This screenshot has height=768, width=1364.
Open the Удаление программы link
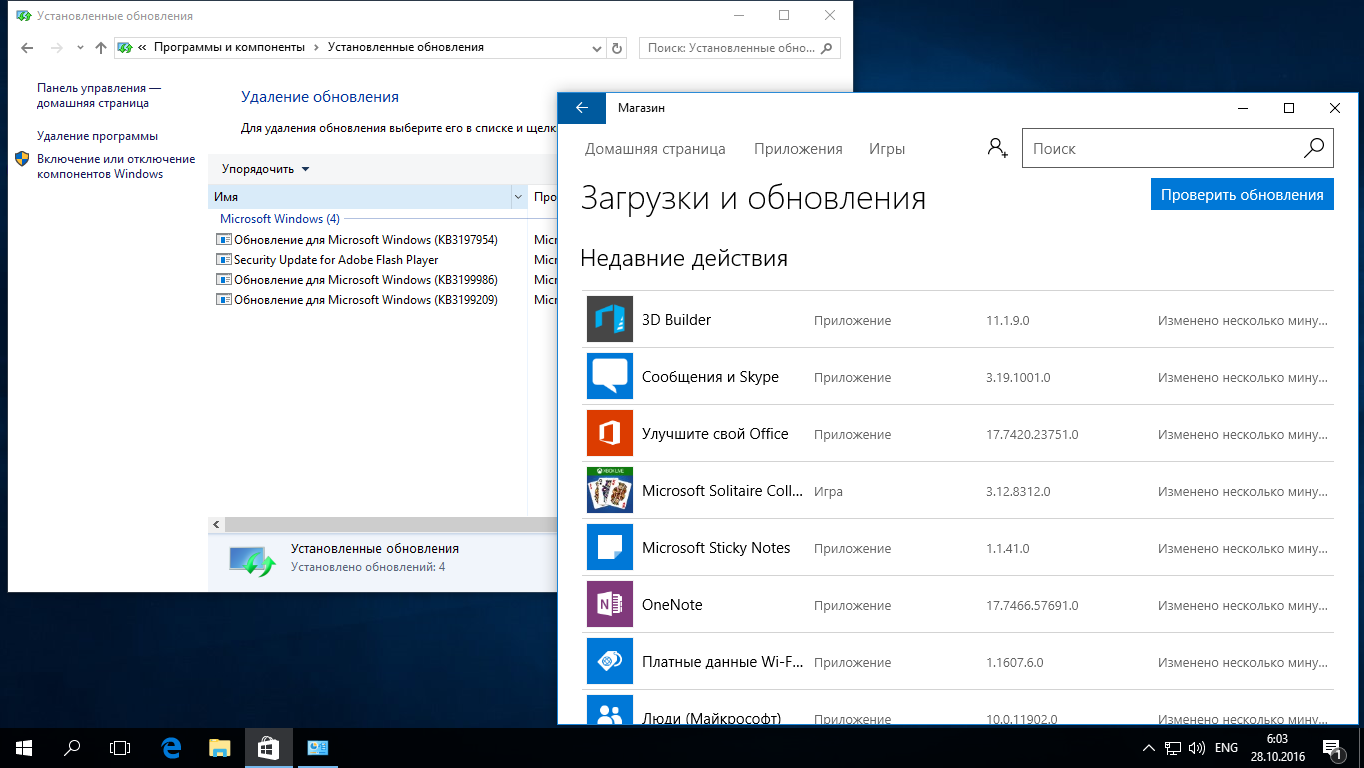[x=97, y=136]
